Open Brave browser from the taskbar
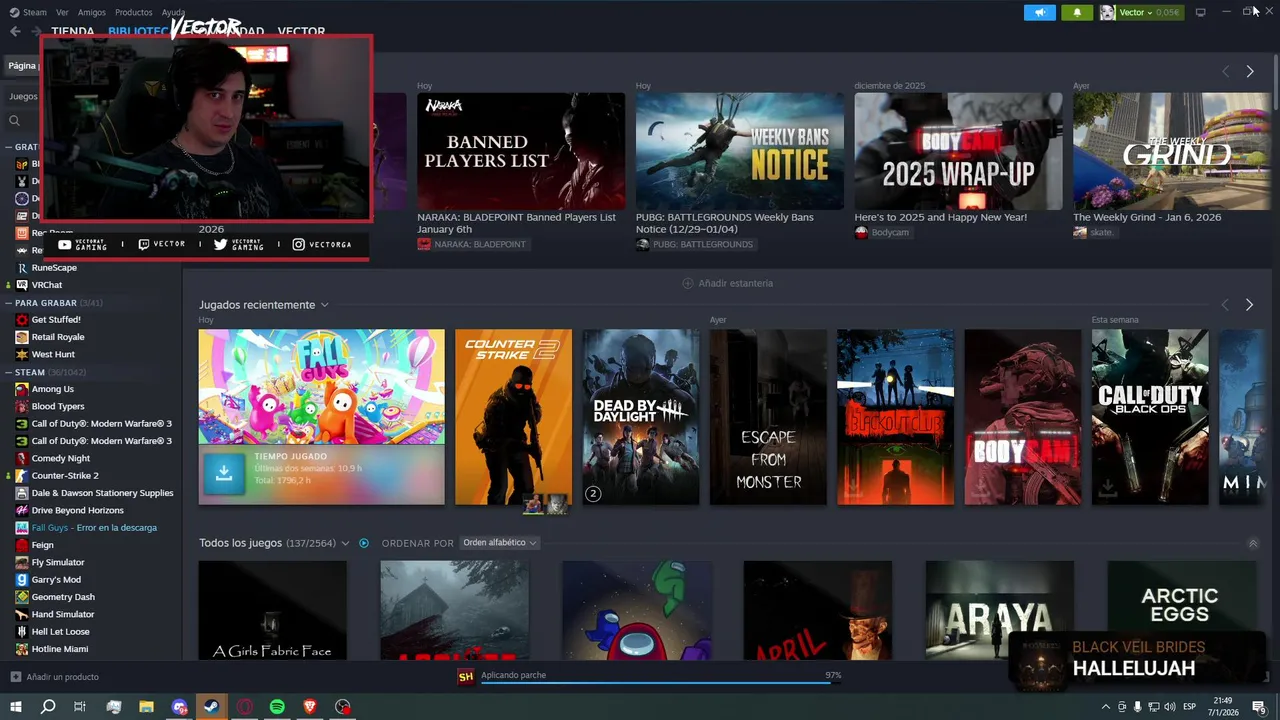 point(310,707)
